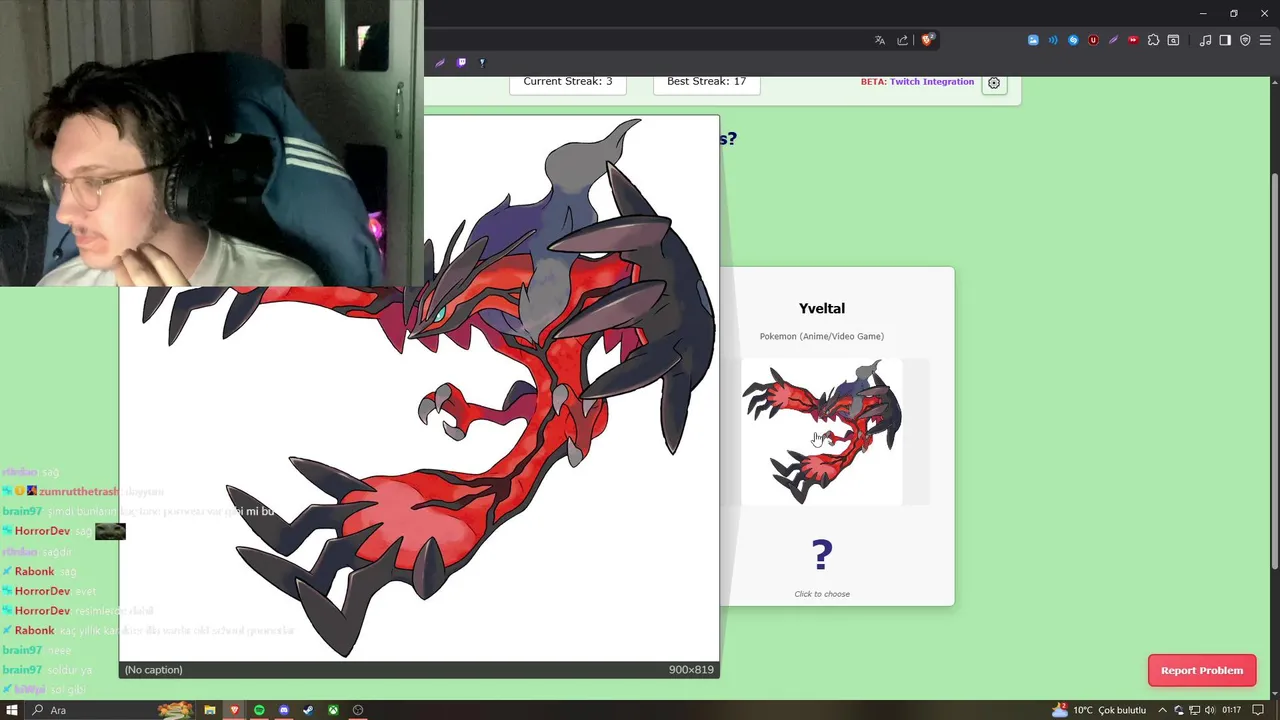
Task: Click the OBS Studio taskbar icon
Action: coord(358,710)
